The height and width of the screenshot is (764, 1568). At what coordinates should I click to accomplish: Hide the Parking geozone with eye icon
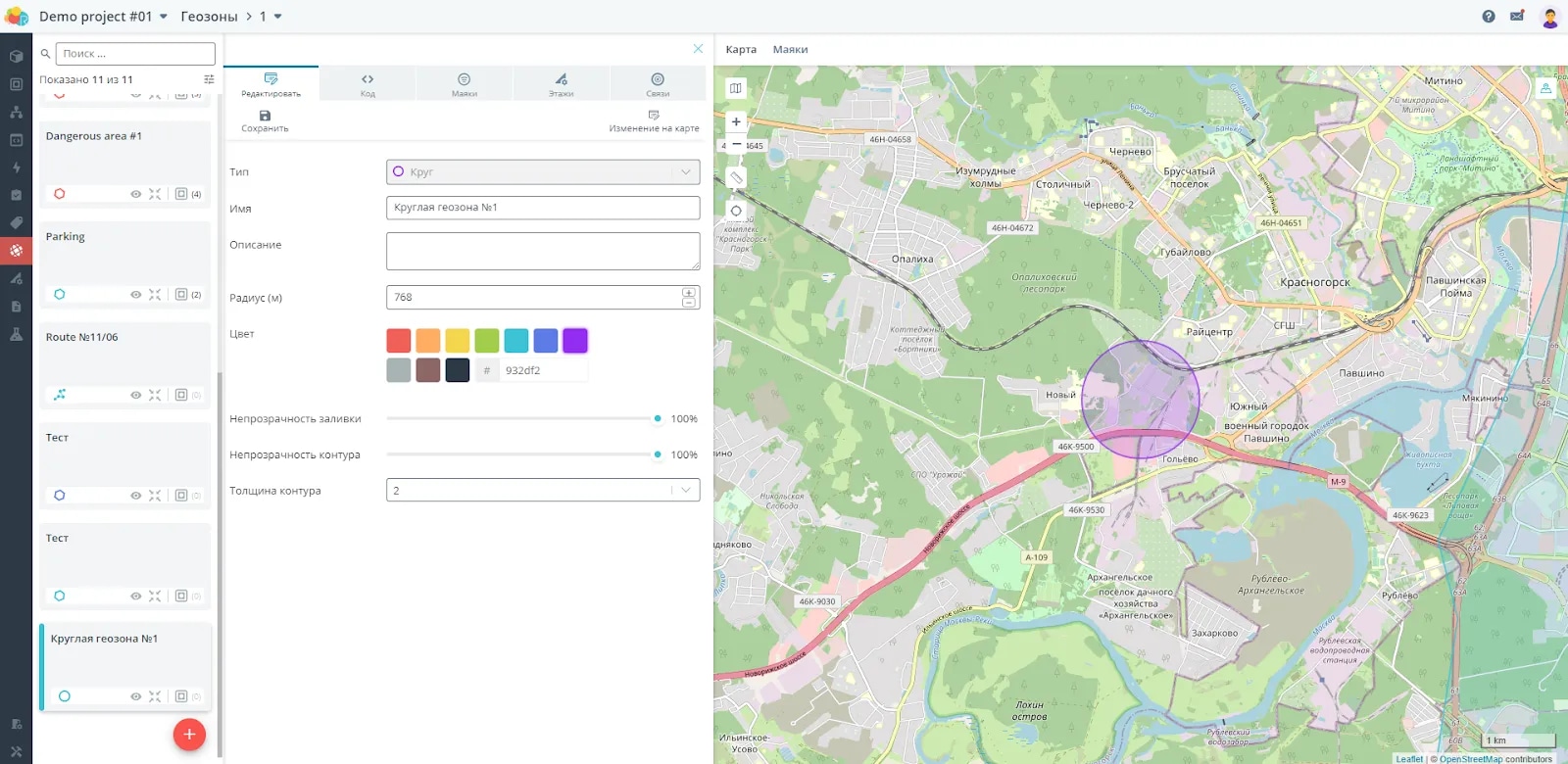coord(136,295)
